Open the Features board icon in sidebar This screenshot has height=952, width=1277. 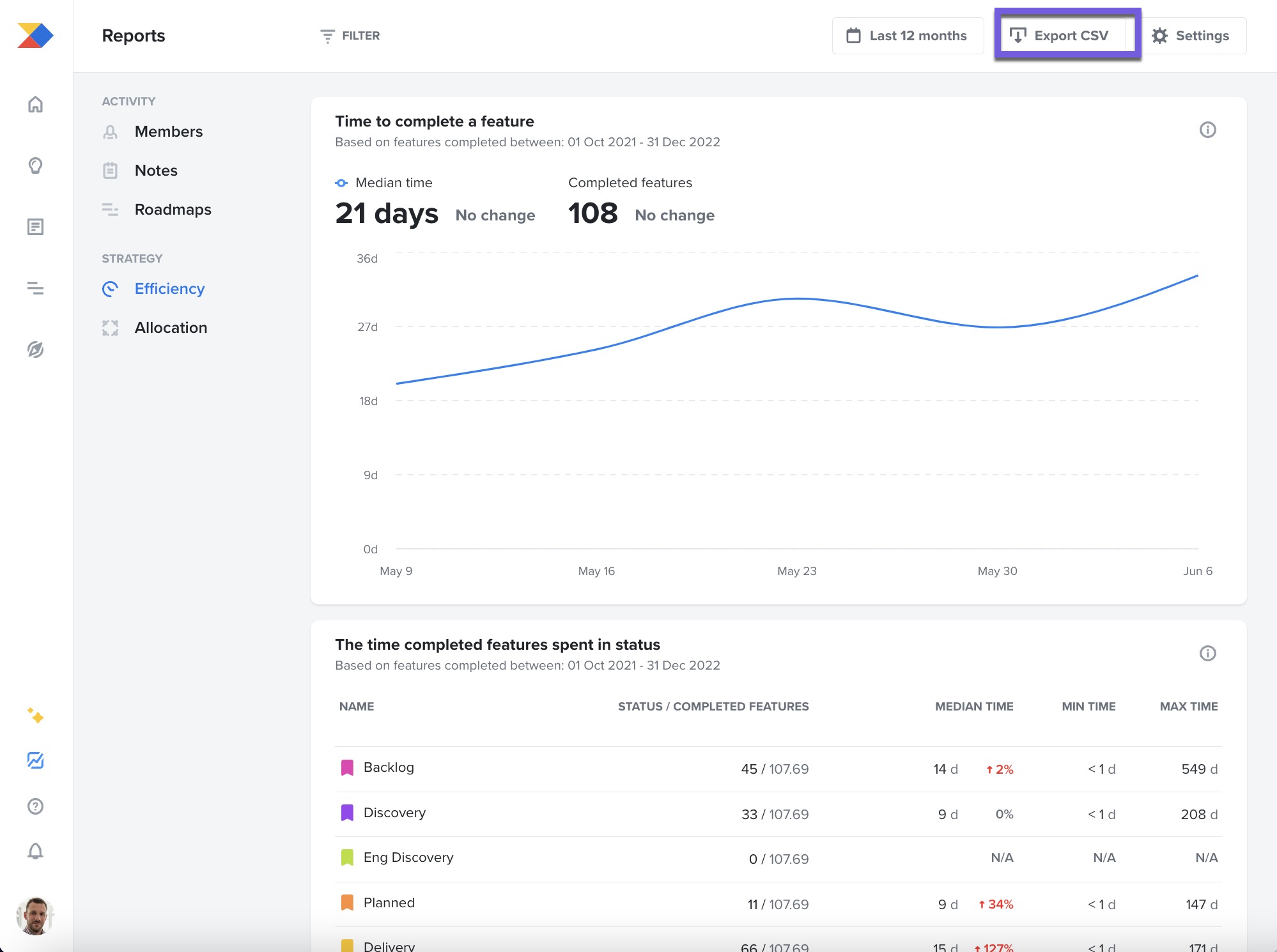36,226
